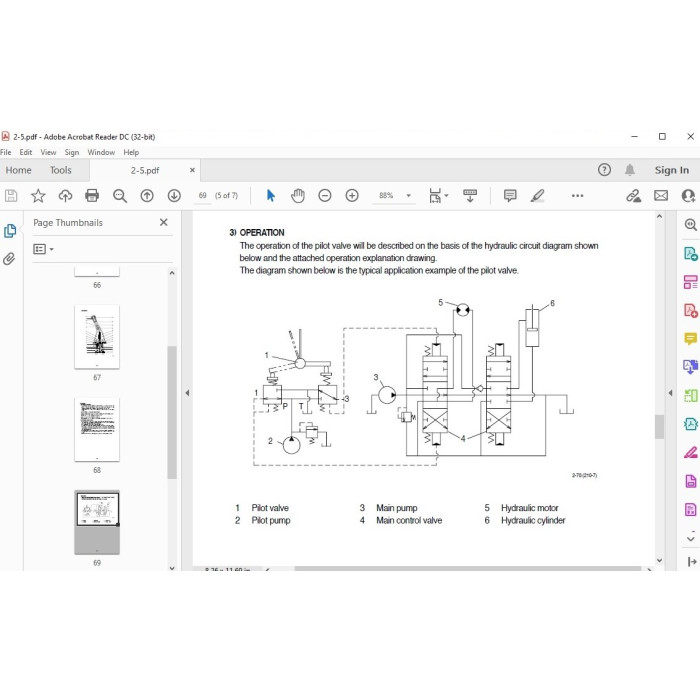Open notifications bell
The image size is (700, 700).
[629, 170]
